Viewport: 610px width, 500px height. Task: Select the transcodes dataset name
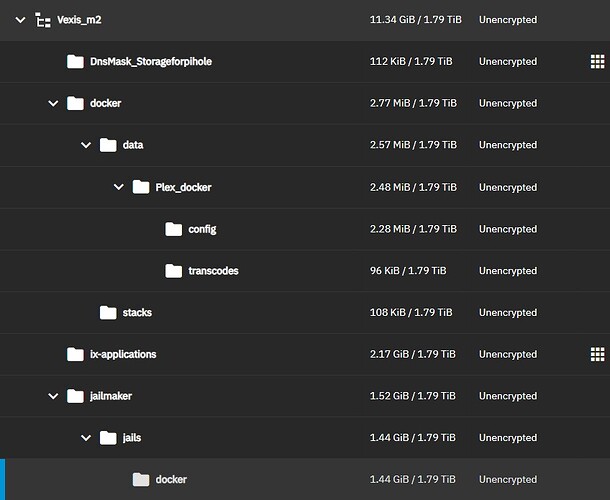[x=214, y=271]
